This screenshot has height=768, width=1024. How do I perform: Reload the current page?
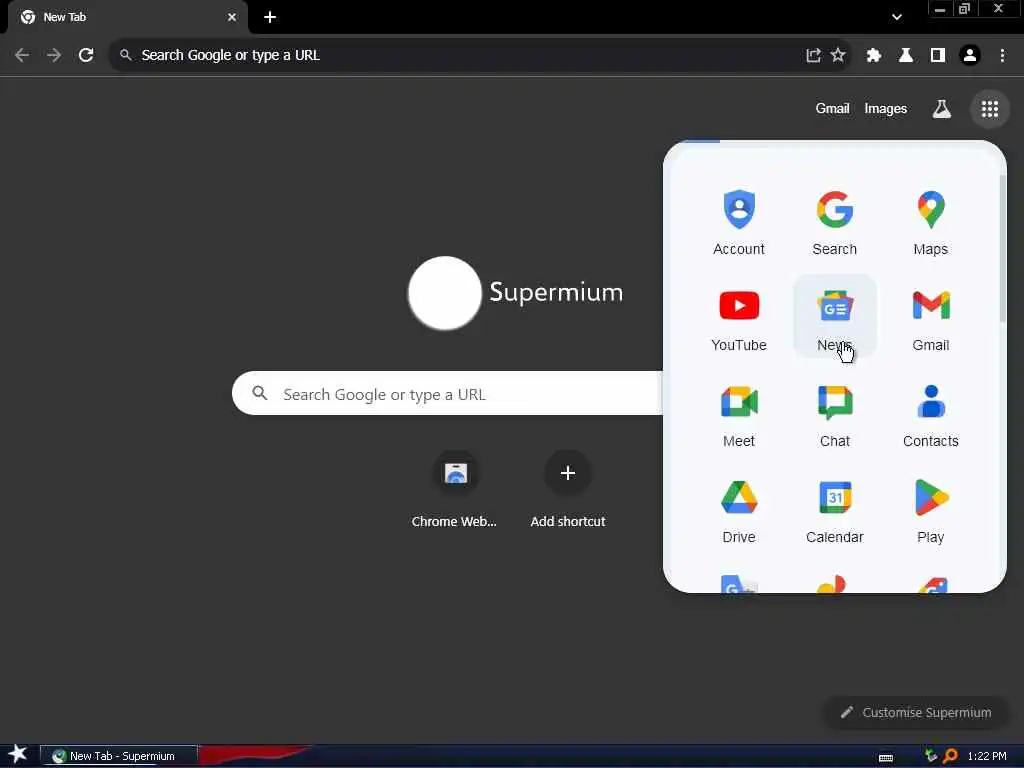tap(86, 56)
